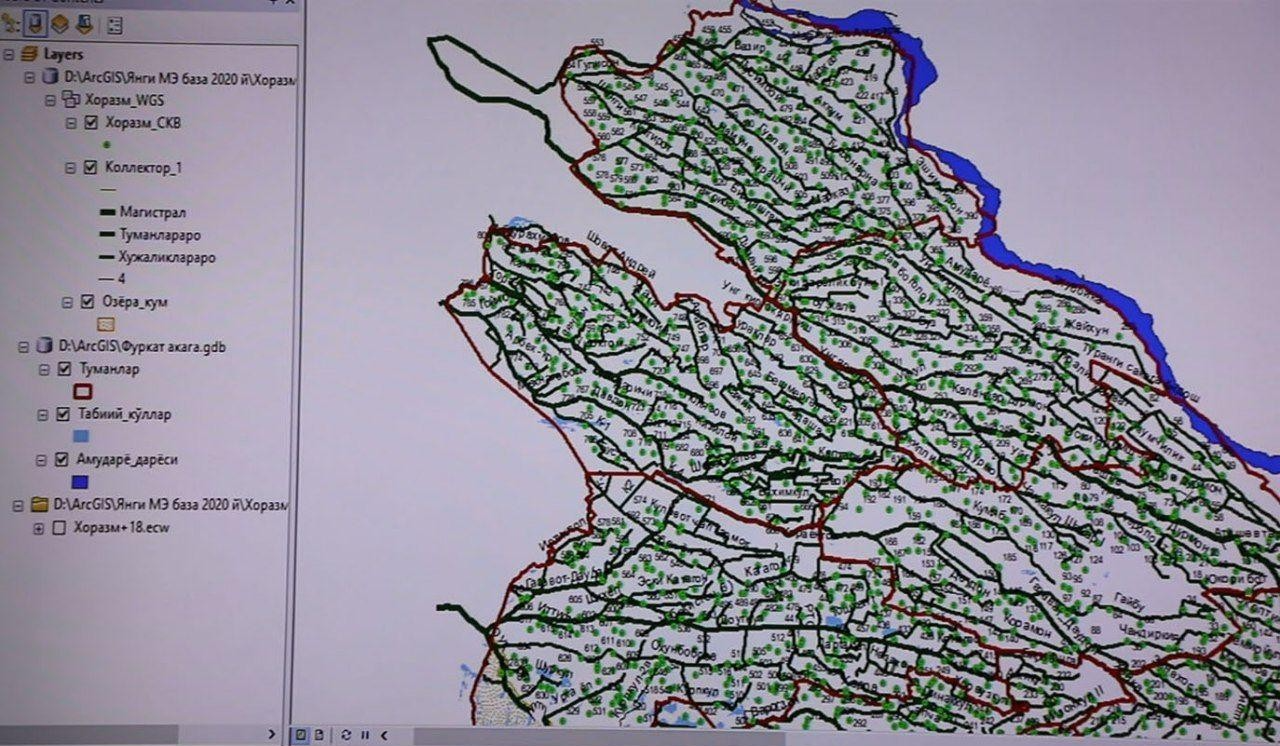Select List By Visibility icon
The image size is (1280, 746).
click(x=60, y=22)
